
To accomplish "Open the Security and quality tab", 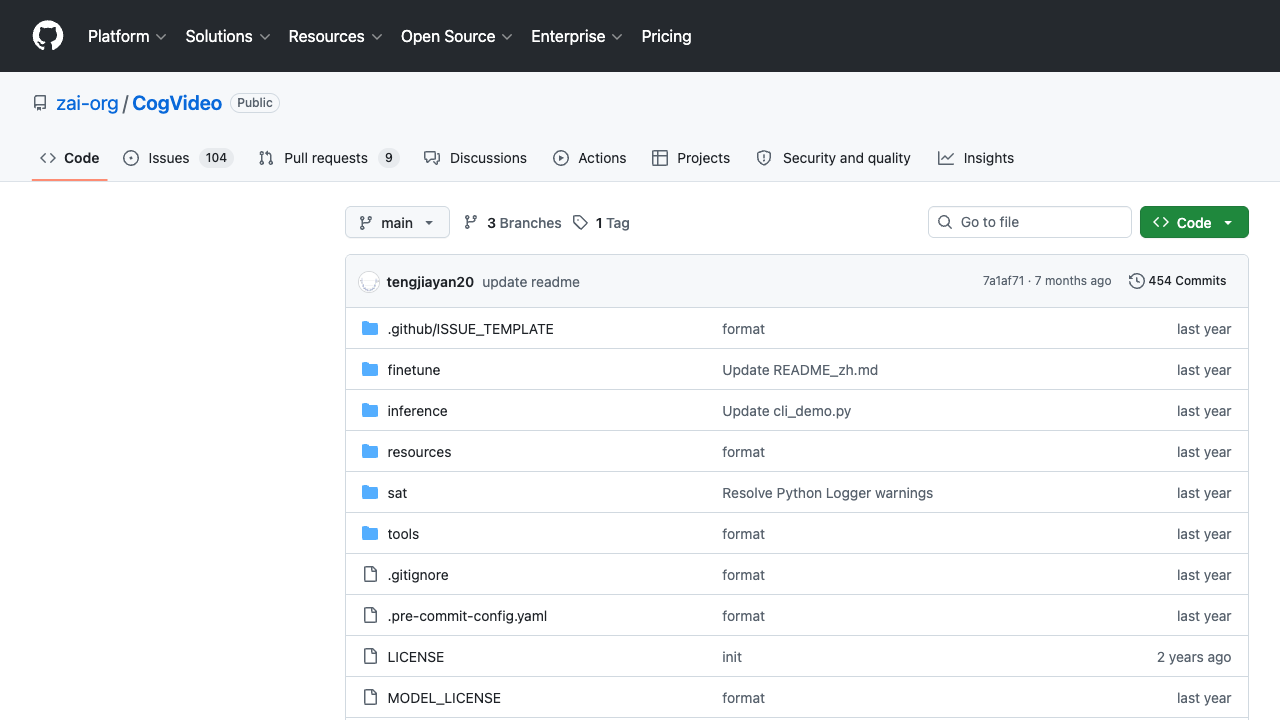I will [833, 158].
